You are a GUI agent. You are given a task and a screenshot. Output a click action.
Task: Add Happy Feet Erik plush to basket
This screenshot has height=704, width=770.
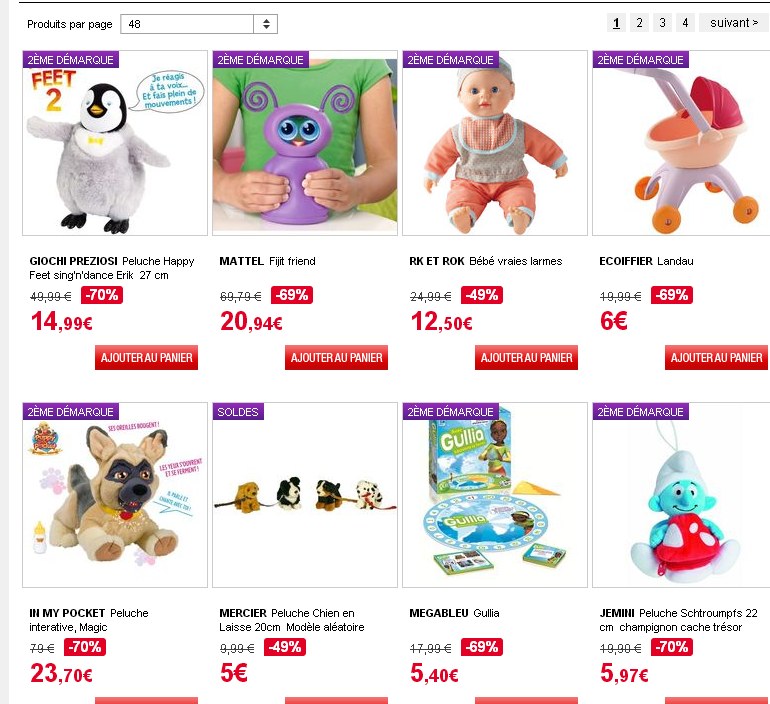click(x=146, y=357)
